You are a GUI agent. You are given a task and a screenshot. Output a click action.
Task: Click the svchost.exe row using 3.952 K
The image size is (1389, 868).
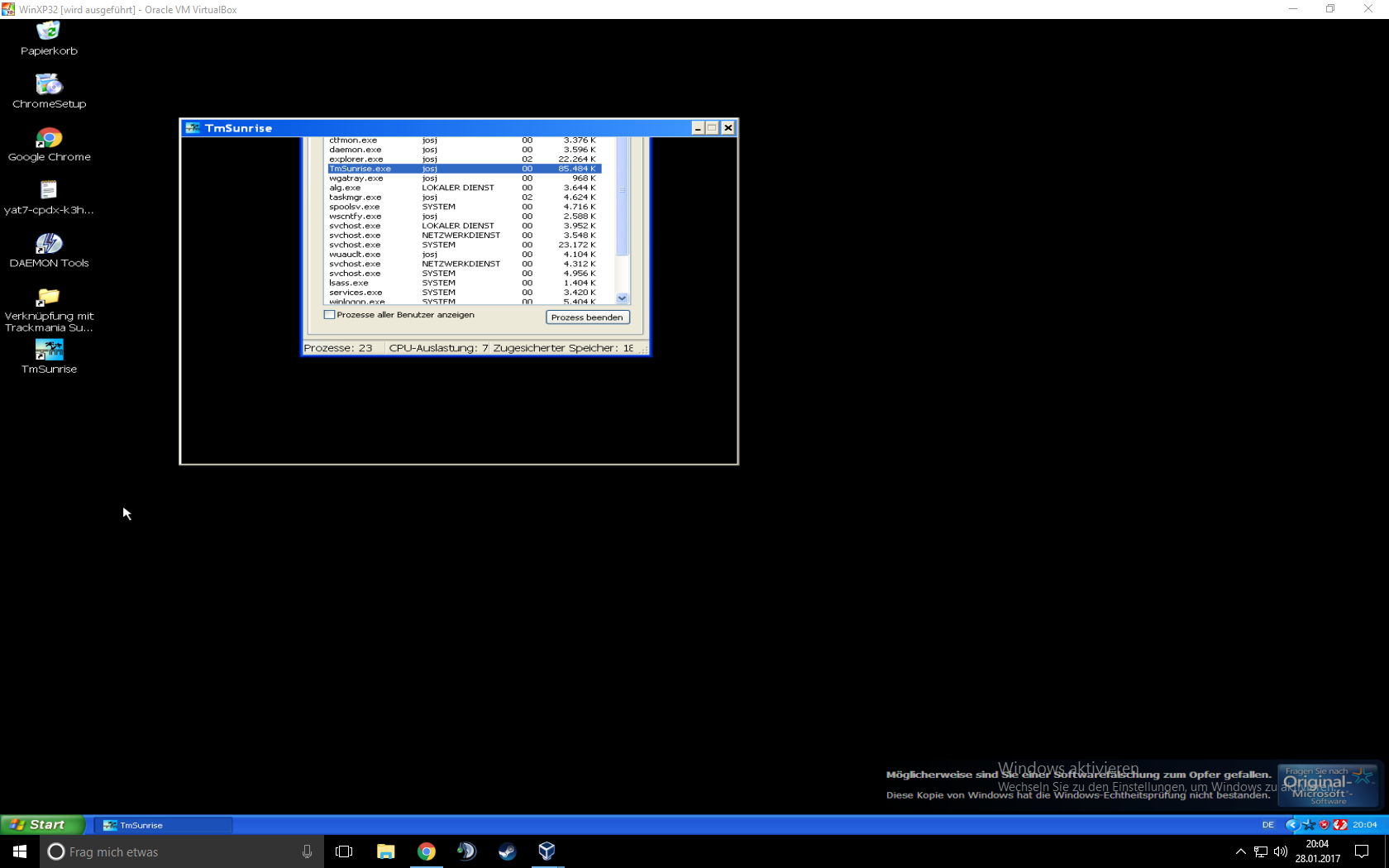click(x=464, y=226)
